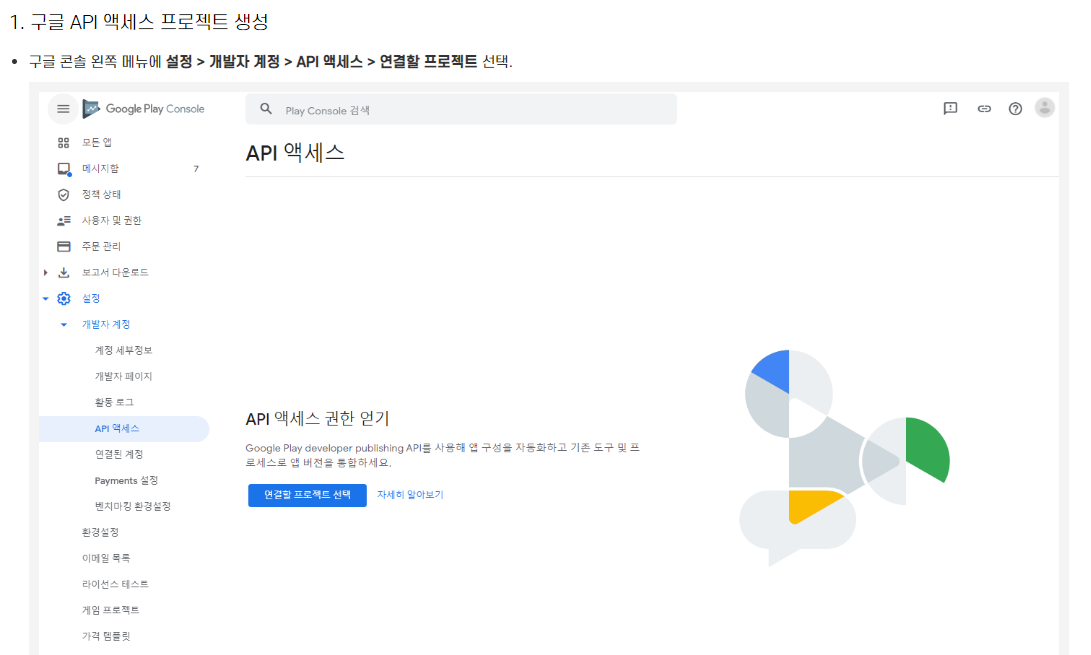The height and width of the screenshot is (655, 1091).
Task: Select API 액세스 in sidebar
Action: (124, 429)
